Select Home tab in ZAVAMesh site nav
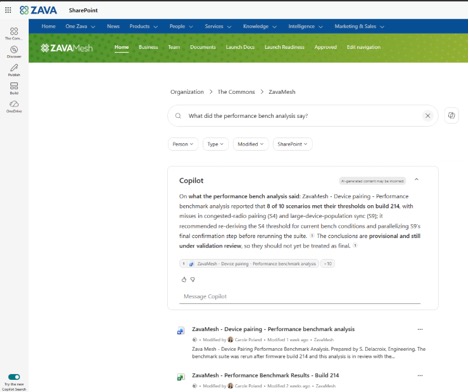The image size is (469, 392). point(121,47)
